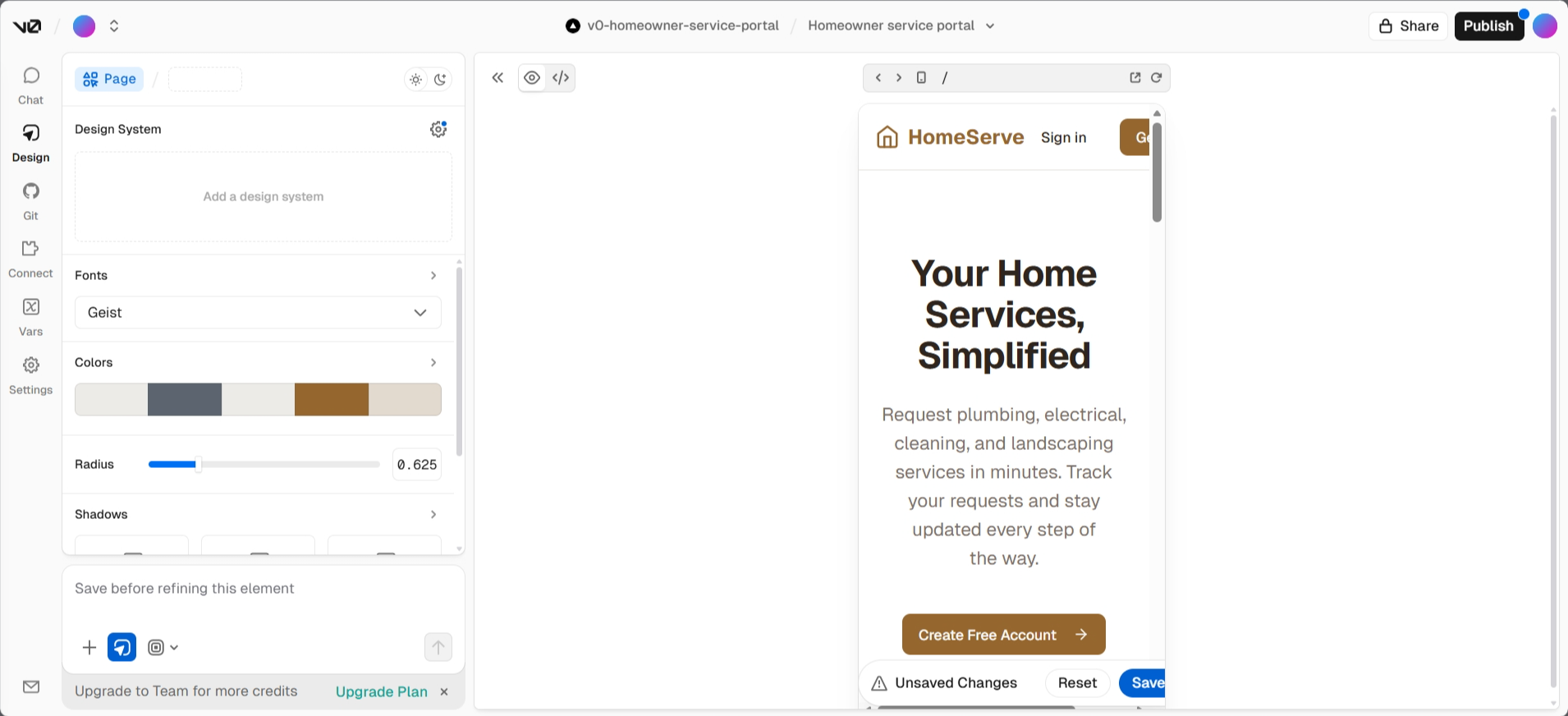Viewport: 1568px width, 716px height.
Task: Click the Publish button
Action: [x=1488, y=26]
